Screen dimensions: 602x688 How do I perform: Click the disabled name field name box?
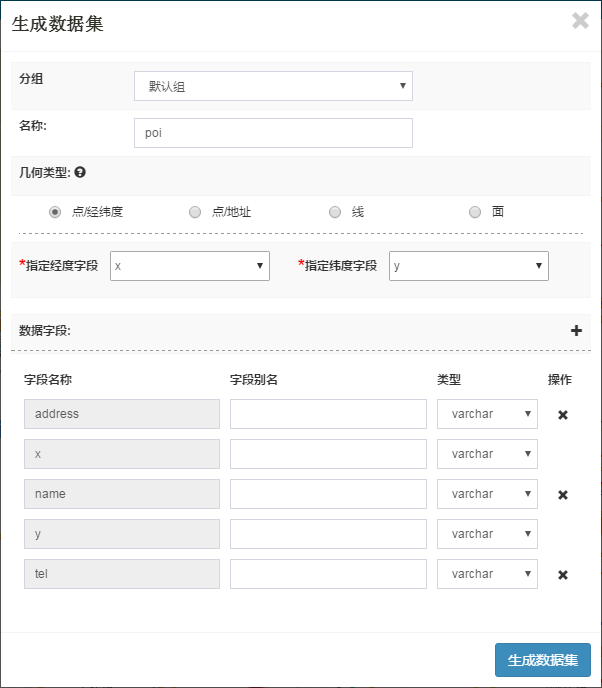[122, 494]
